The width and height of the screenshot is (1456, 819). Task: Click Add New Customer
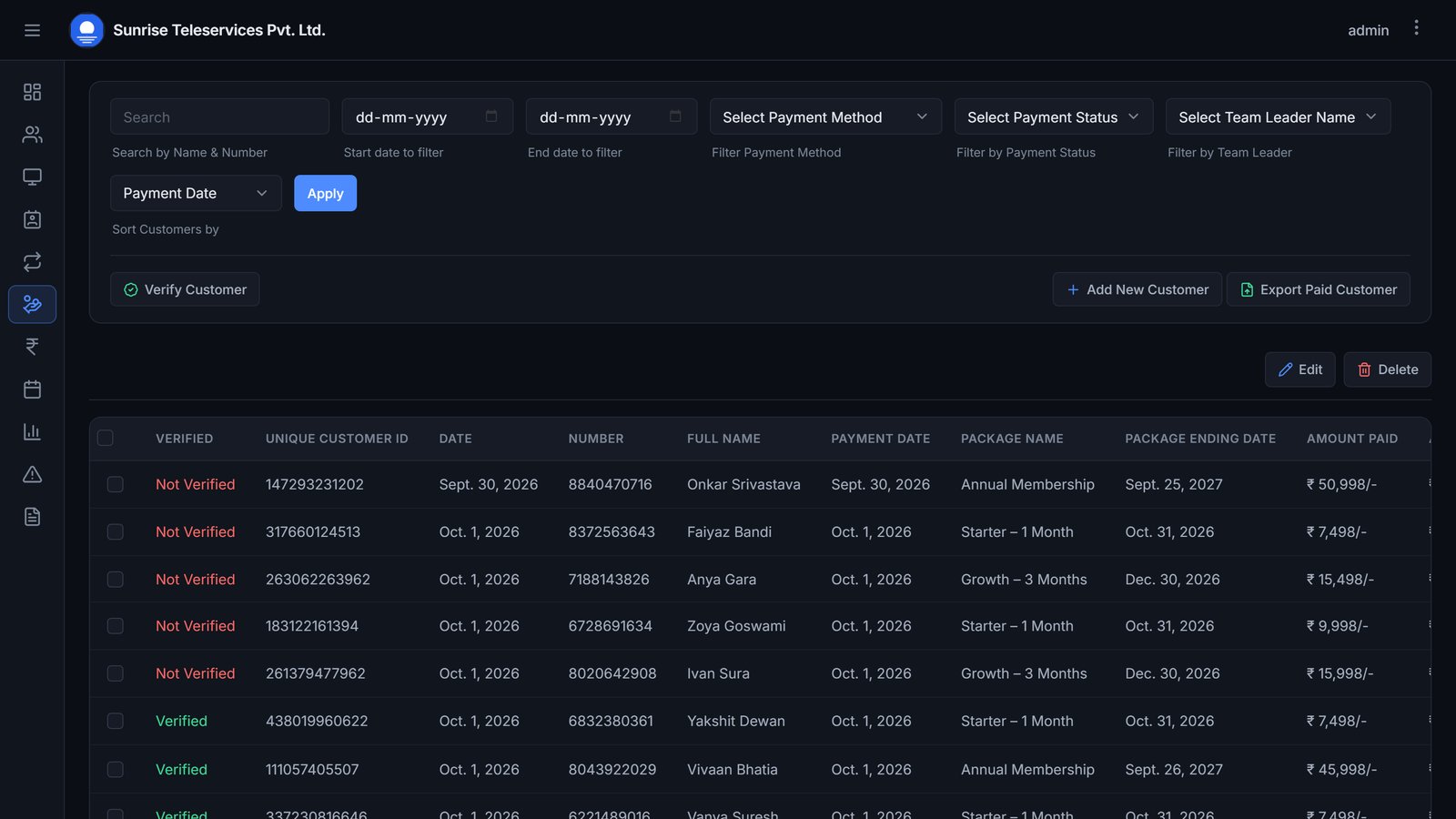coord(1137,289)
